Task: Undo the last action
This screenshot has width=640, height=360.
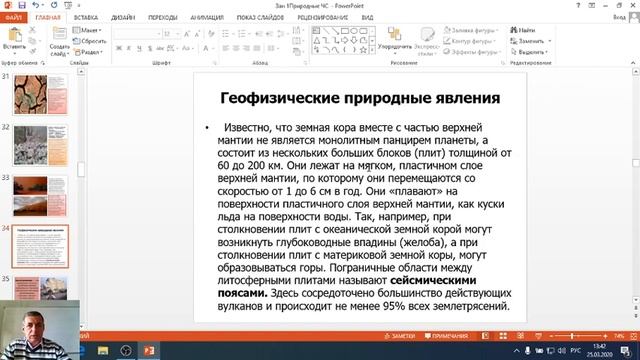Action: (36, 5)
